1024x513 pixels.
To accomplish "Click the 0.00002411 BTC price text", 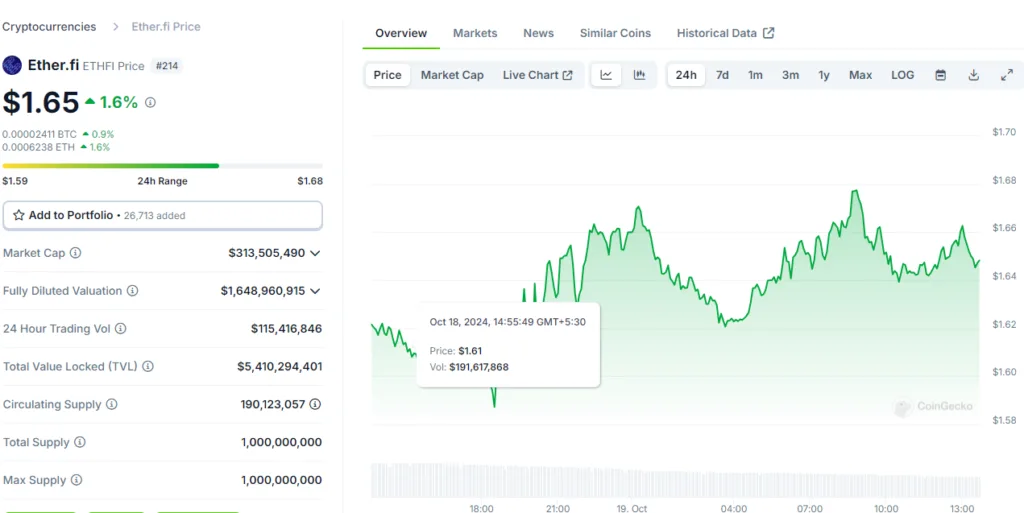I will click(39, 134).
